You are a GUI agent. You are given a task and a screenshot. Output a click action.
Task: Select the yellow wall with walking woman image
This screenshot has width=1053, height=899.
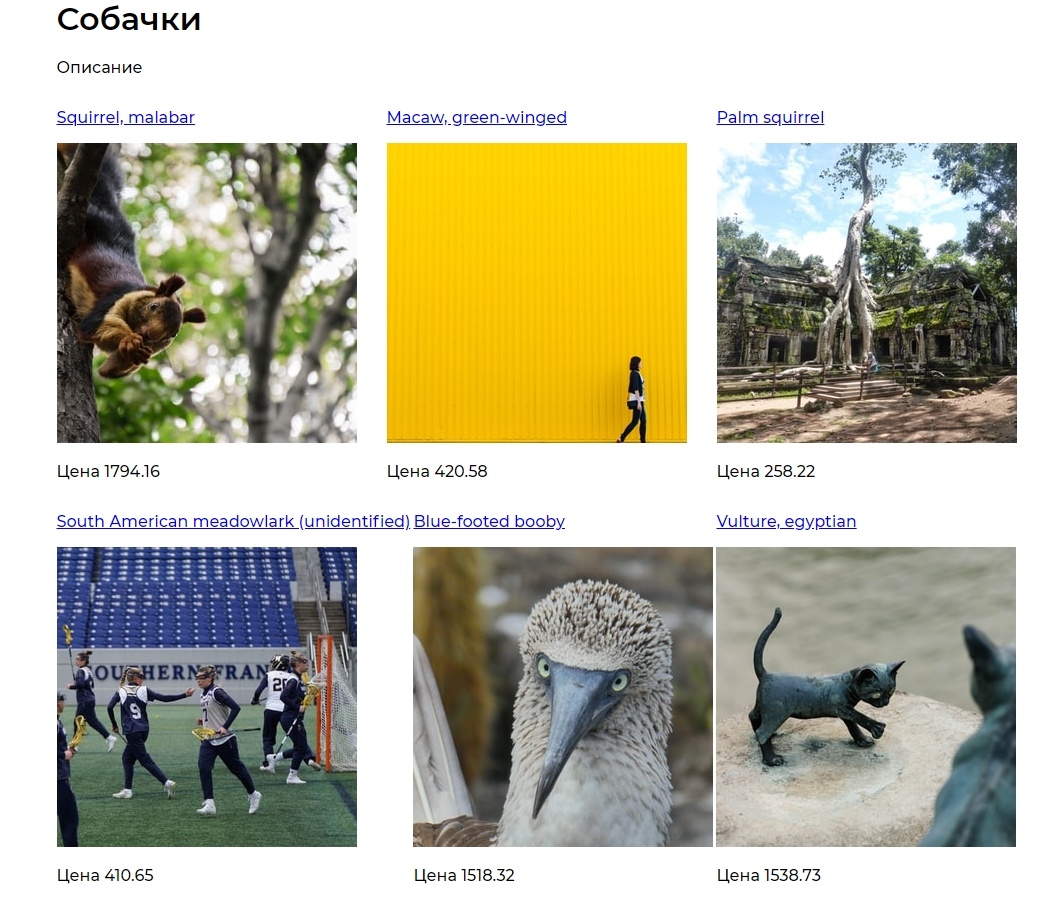[537, 293]
